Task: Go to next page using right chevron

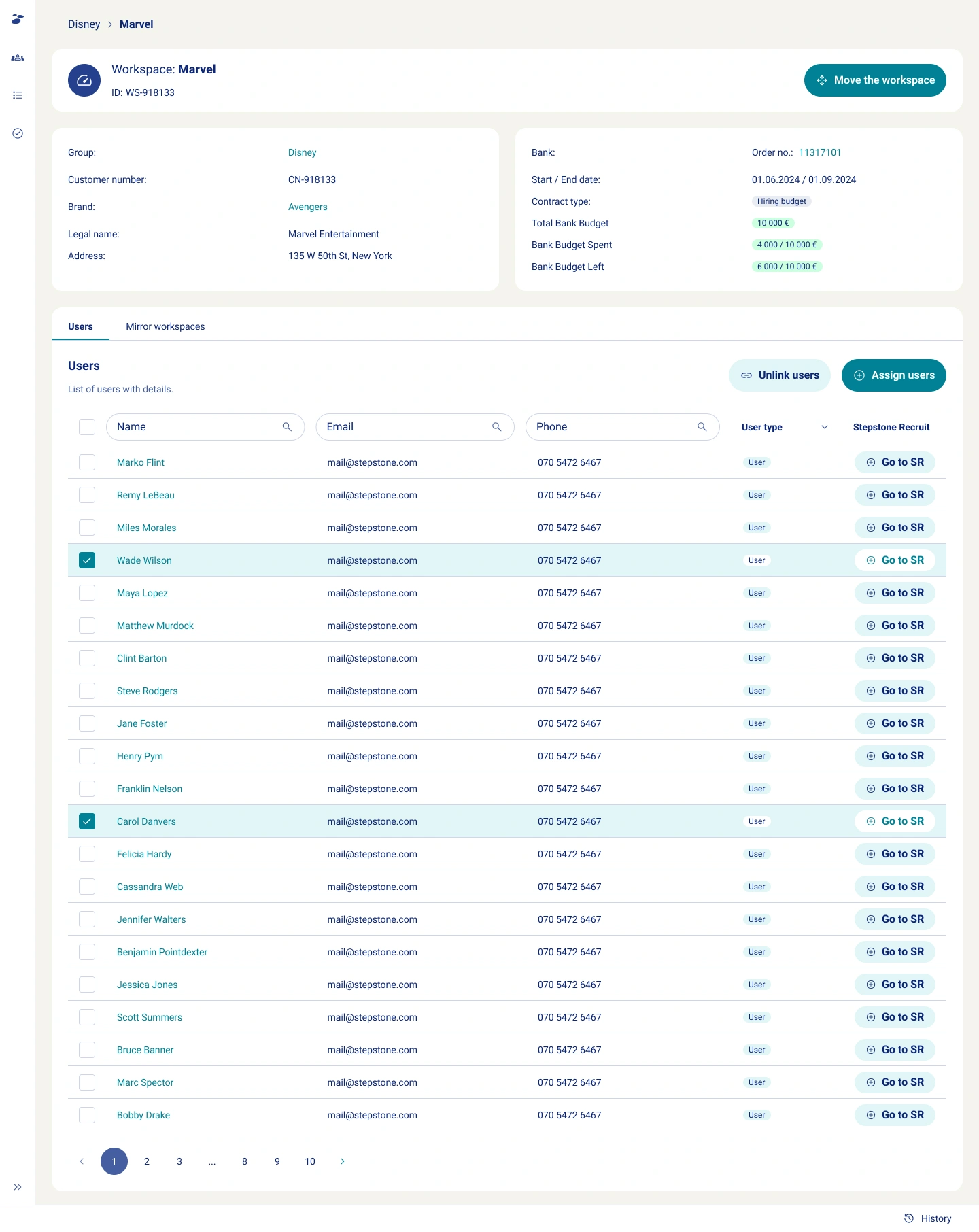Action: point(343,1161)
